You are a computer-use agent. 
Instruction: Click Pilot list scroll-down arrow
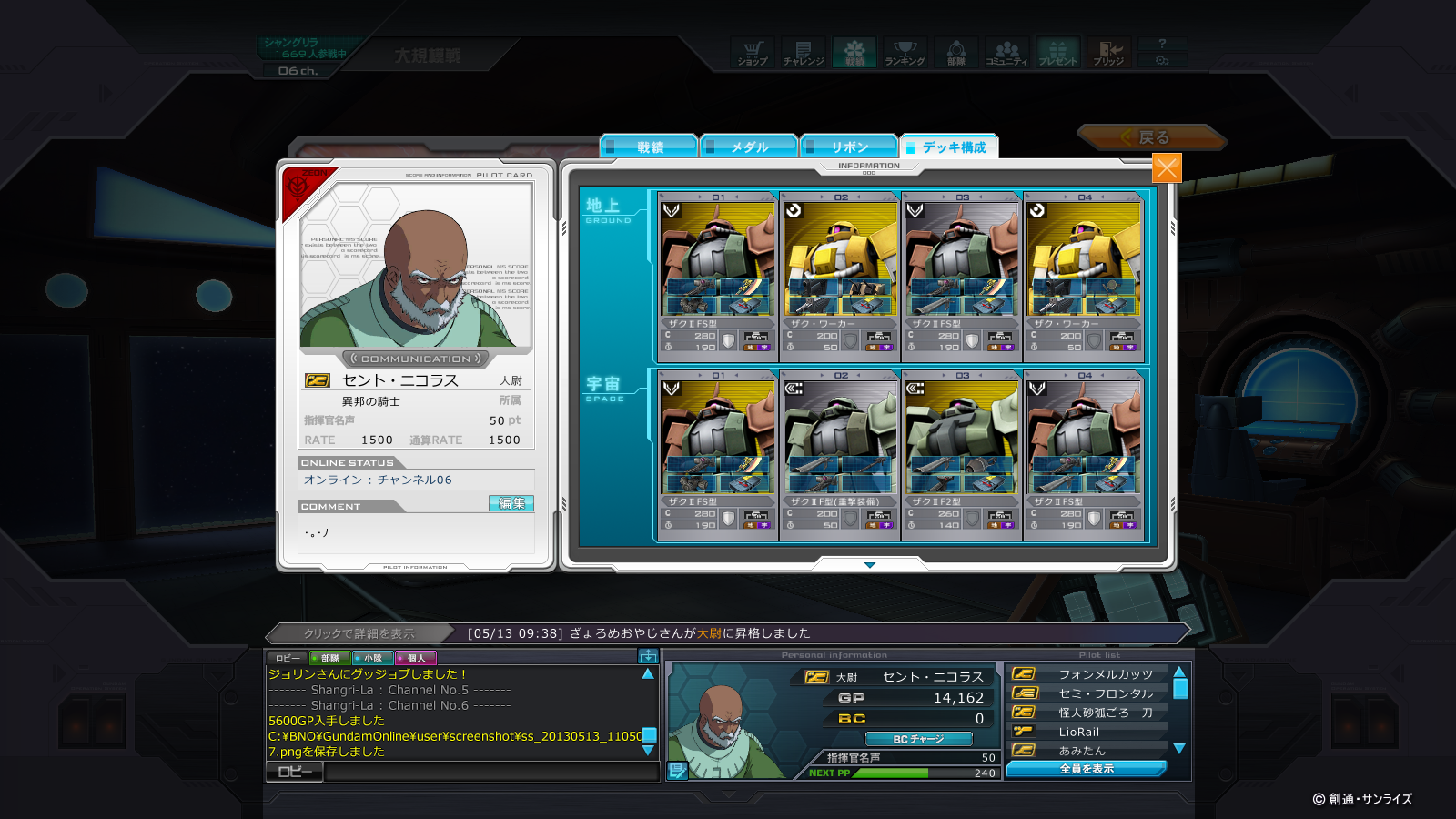pyautogui.click(x=1179, y=749)
